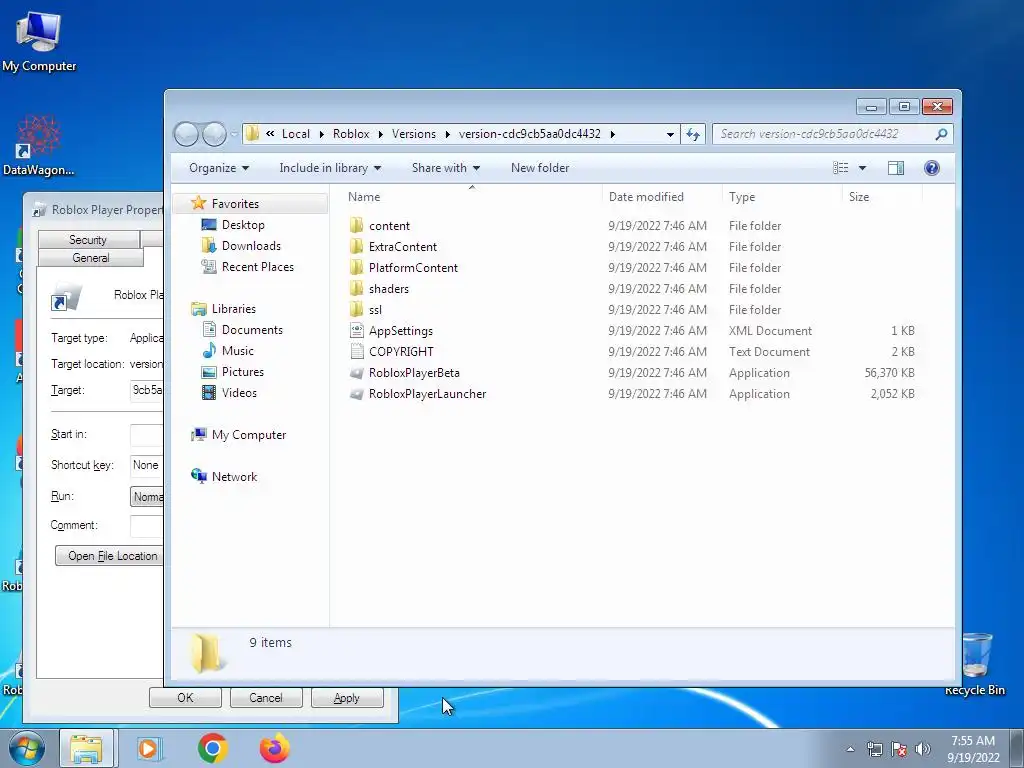Viewport: 1024px width, 768px height.
Task: Click the Local breadcrumb in the address bar
Action: [x=296, y=134]
